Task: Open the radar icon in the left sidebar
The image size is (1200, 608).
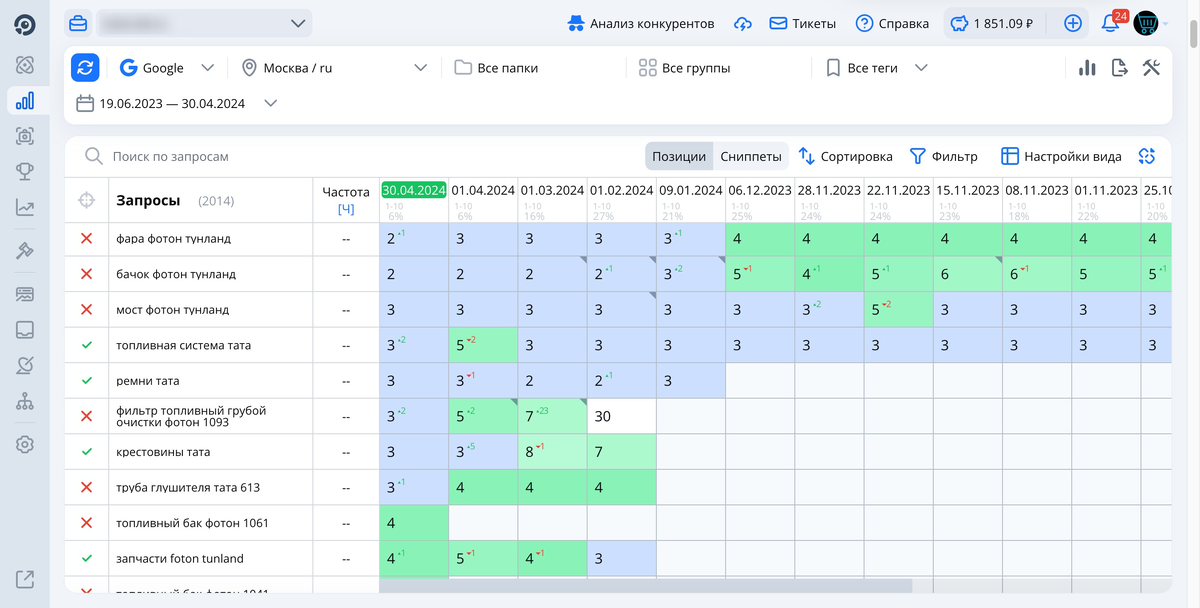Action: click(x=25, y=64)
